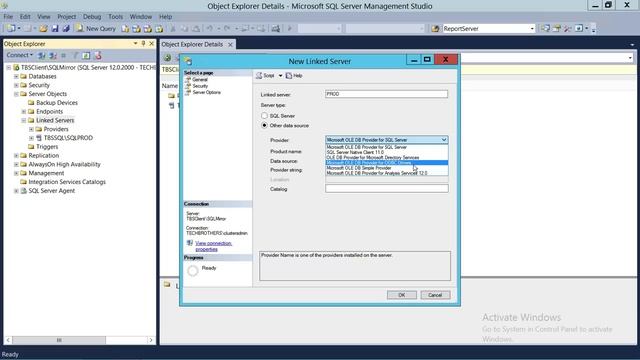Toggle the Object Explorer auto-hide pin
The width and height of the screenshot is (640, 360).
[x=143, y=43]
